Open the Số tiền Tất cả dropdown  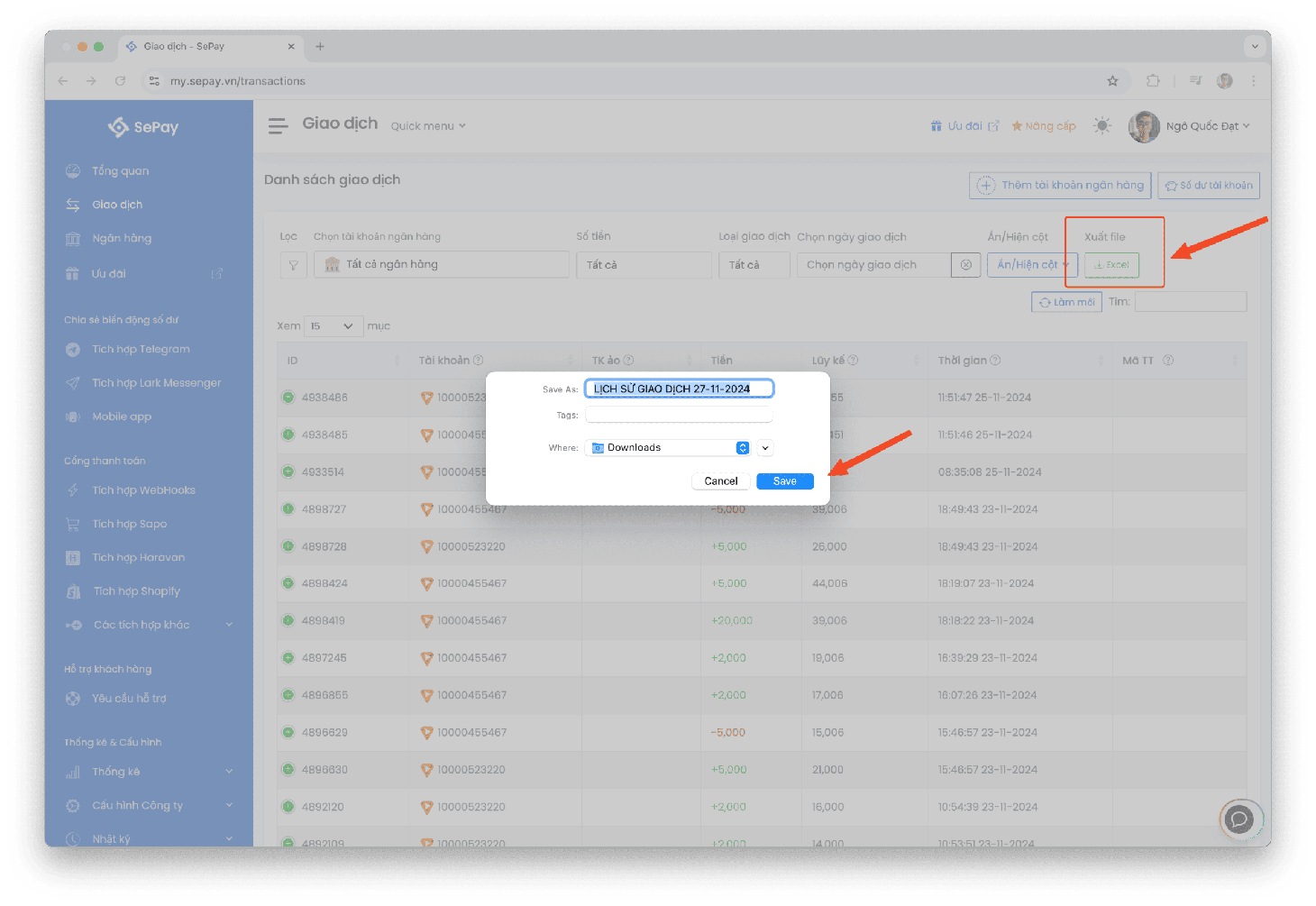[x=644, y=265]
